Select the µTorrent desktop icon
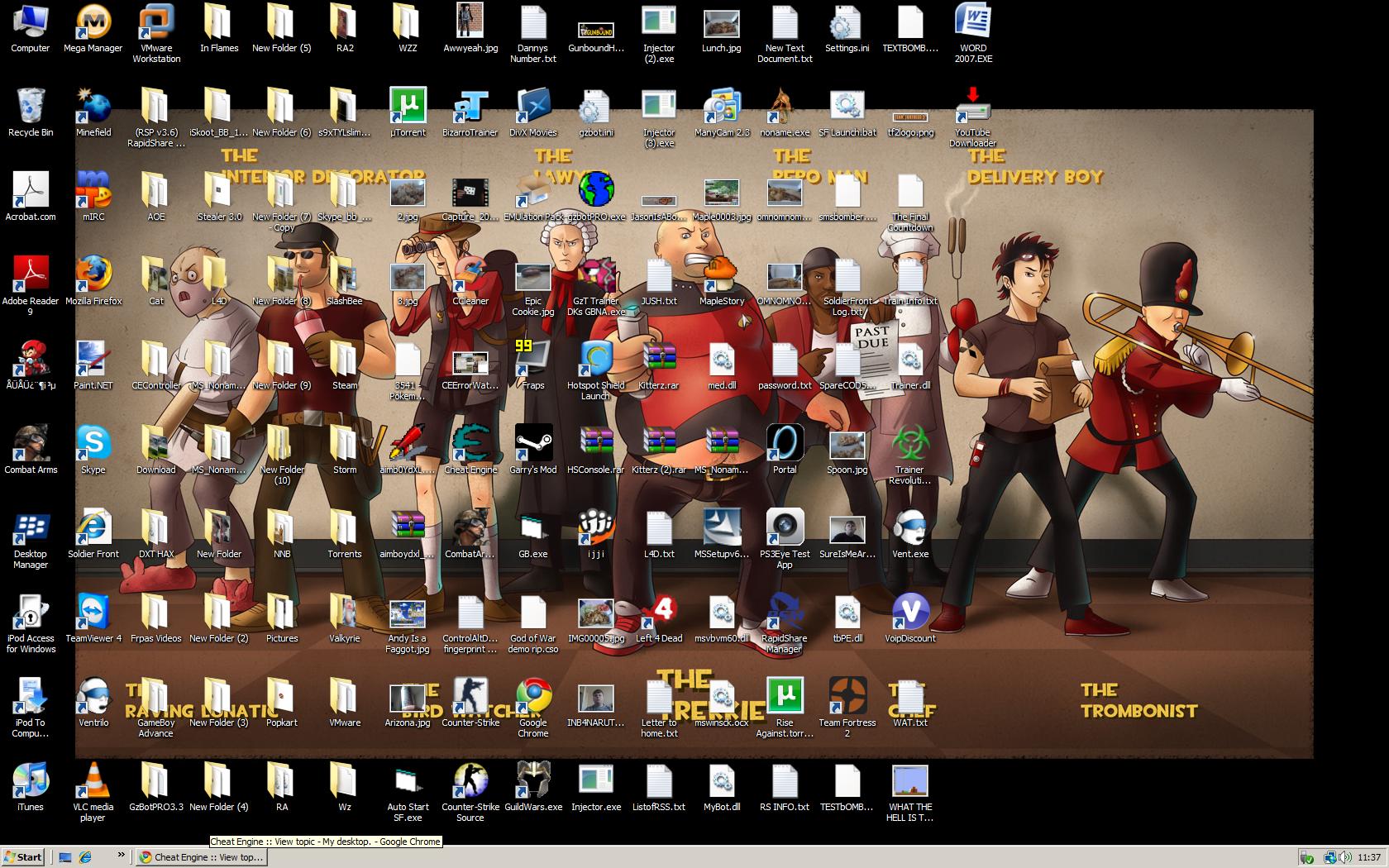Screen dimensions: 1389x868 point(408,113)
